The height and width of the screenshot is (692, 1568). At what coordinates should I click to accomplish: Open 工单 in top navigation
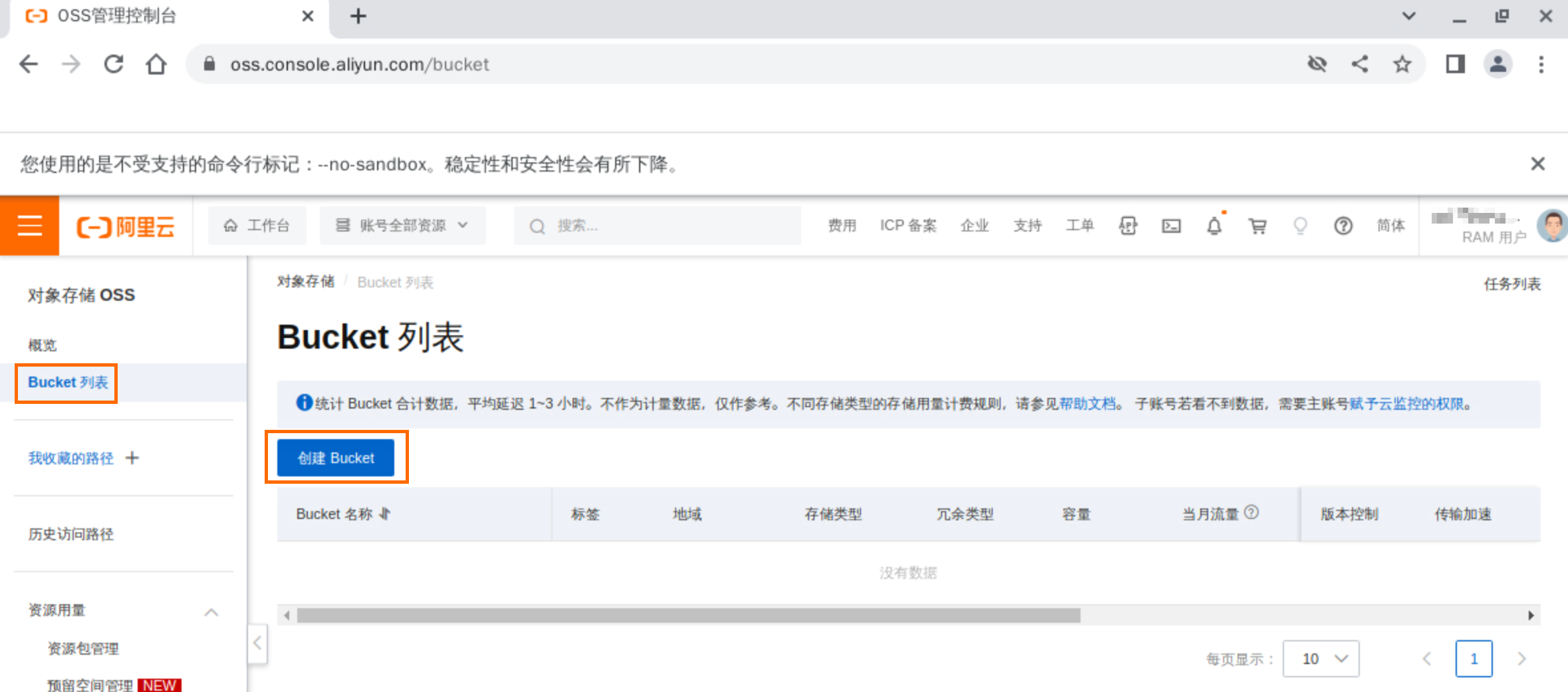click(1080, 226)
